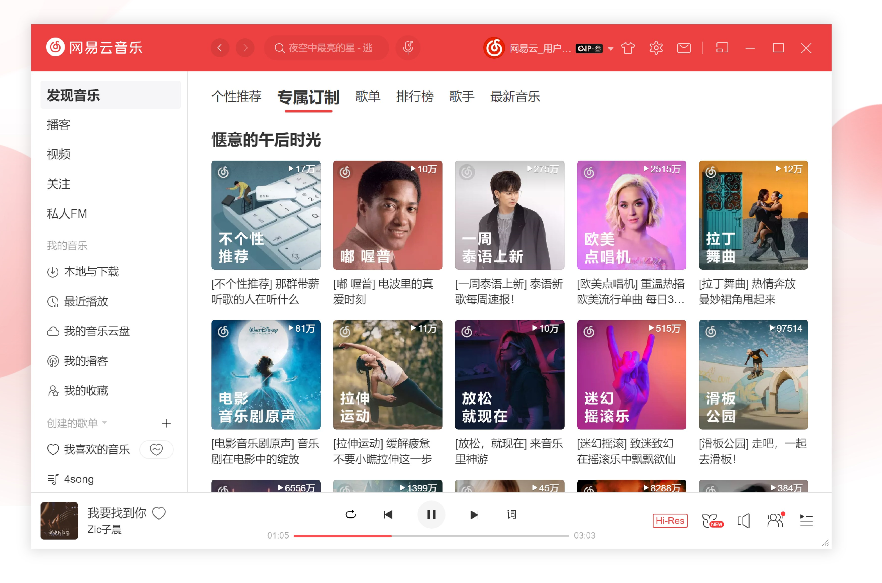Image resolution: width=882 pixels, height=583 pixels.
Task: Open the 欧美点唱机 playlist
Action: [631, 214]
